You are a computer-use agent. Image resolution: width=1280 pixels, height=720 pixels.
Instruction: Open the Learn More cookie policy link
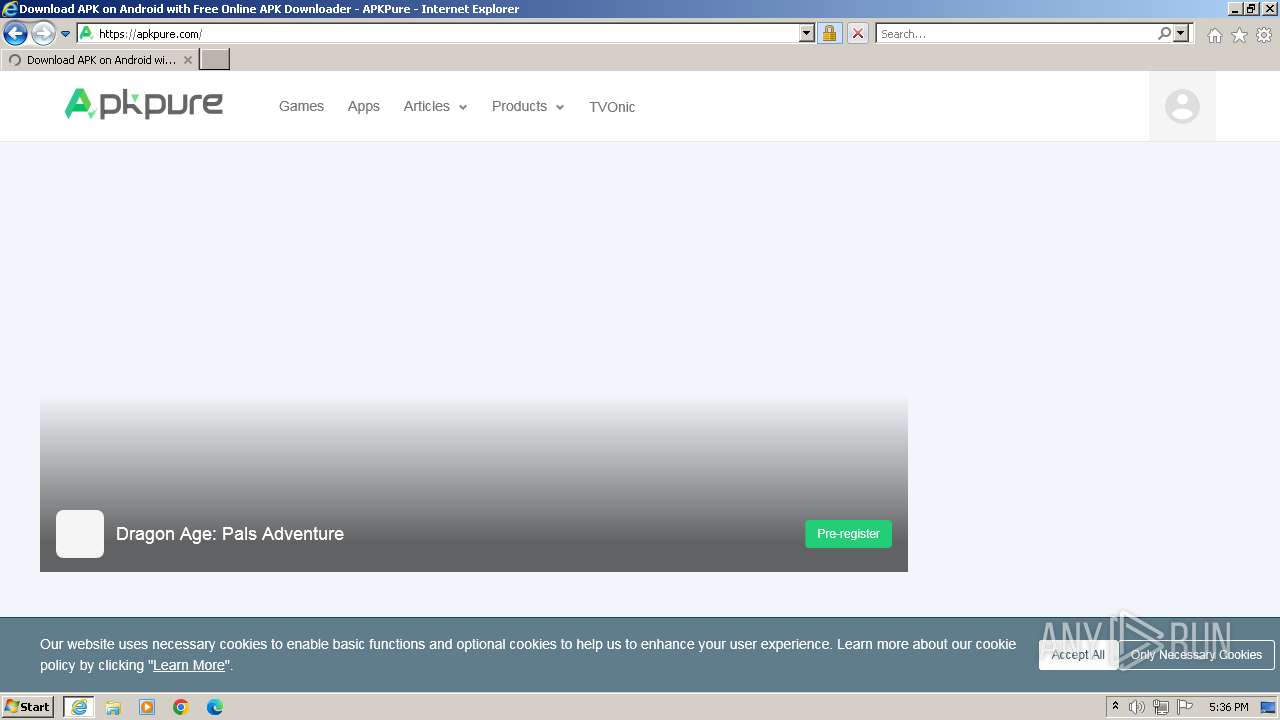point(189,665)
